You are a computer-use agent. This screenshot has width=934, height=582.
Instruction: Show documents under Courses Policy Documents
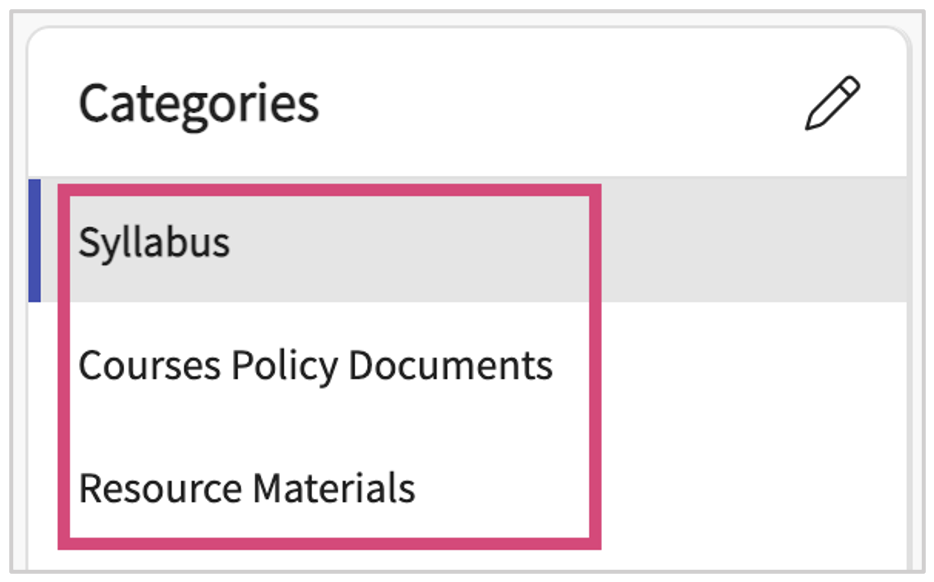point(315,366)
